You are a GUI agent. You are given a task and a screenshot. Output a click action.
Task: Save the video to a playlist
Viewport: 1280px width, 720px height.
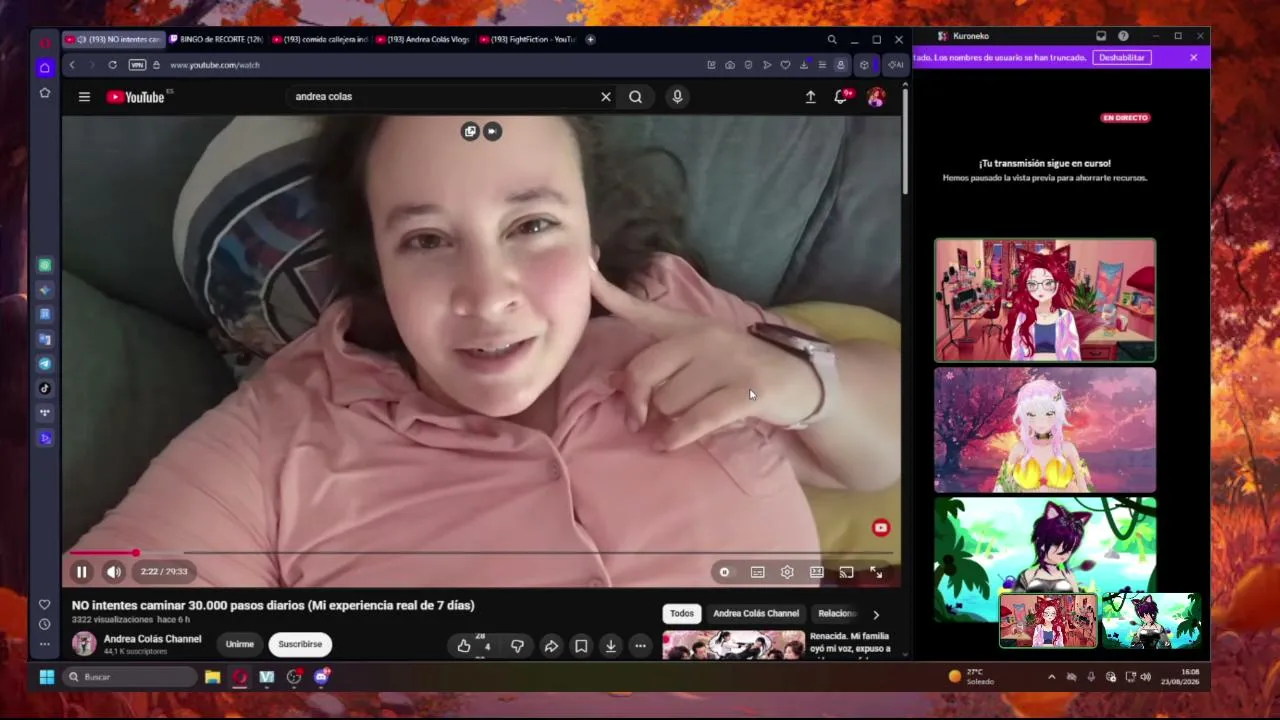coord(581,646)
